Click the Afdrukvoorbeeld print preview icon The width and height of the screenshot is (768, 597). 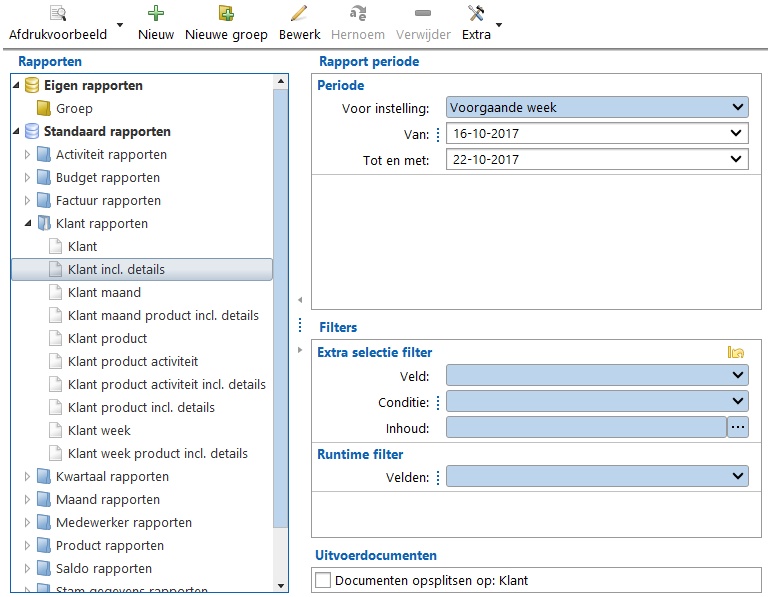tap(58, 14)
